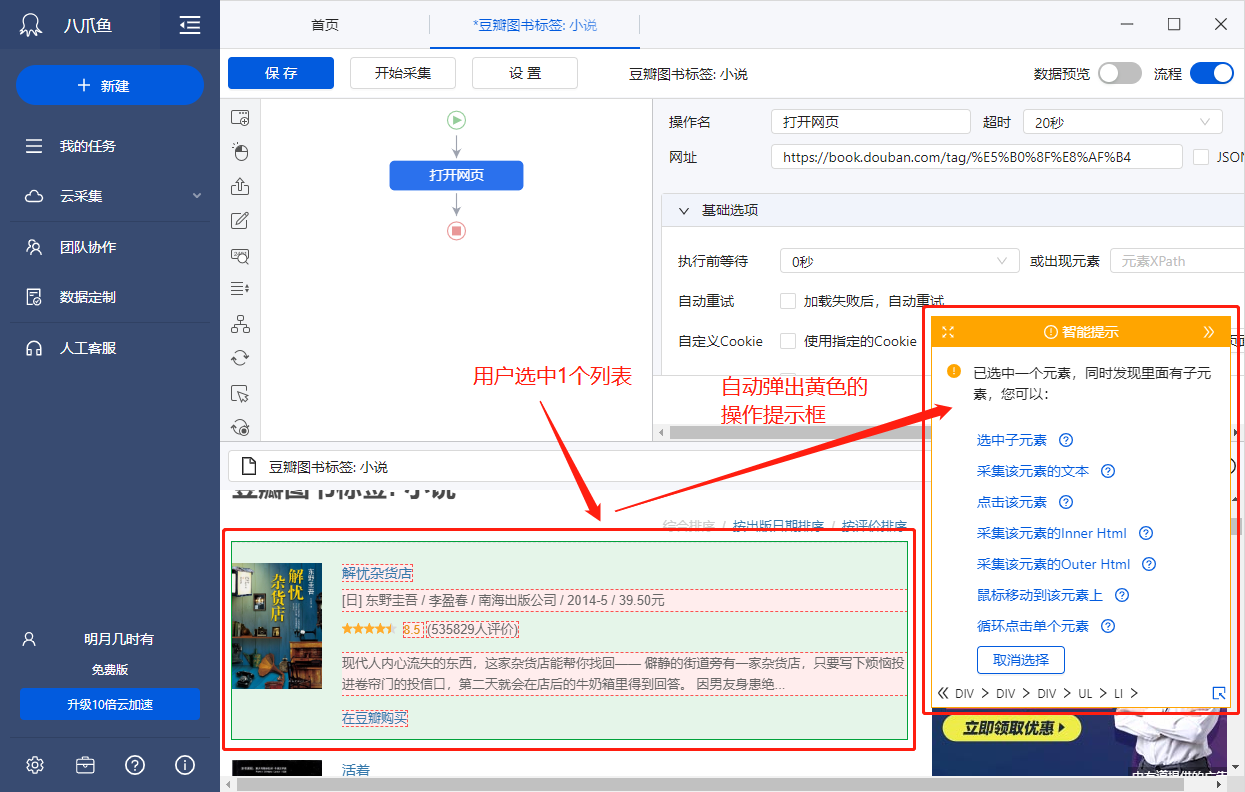
Task: Collapse 智能提示 panel with double chevron
Action: tap(1209, 332)
